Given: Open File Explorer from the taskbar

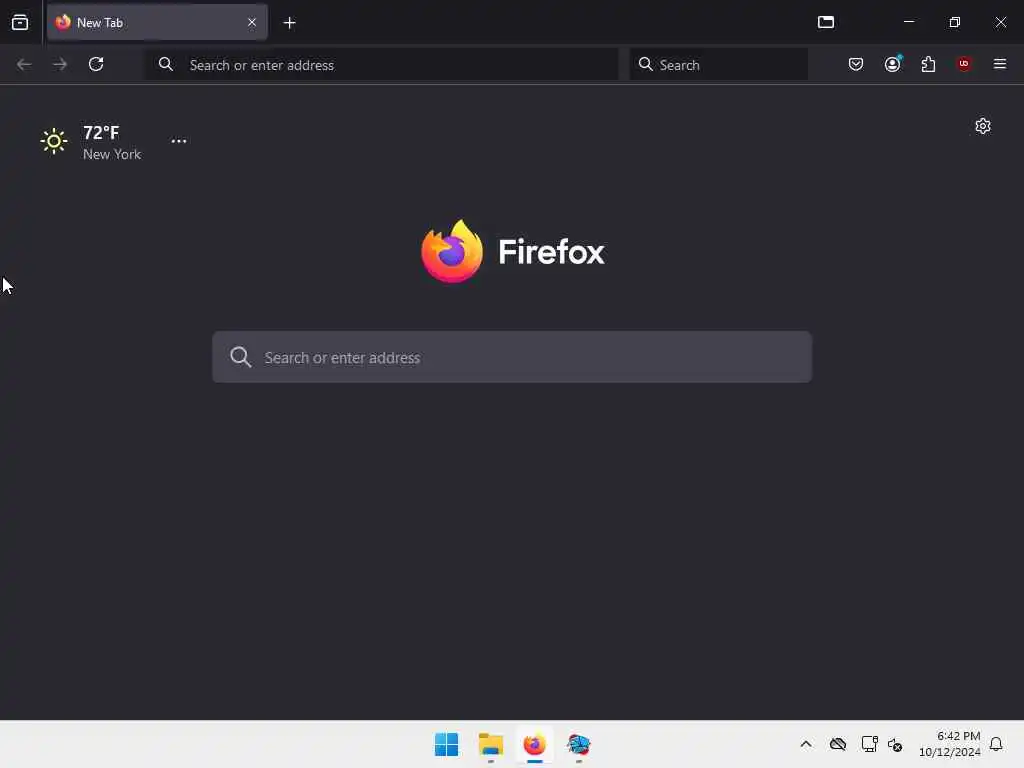Looking at the screenshot, I should click(x=490, y=744).
